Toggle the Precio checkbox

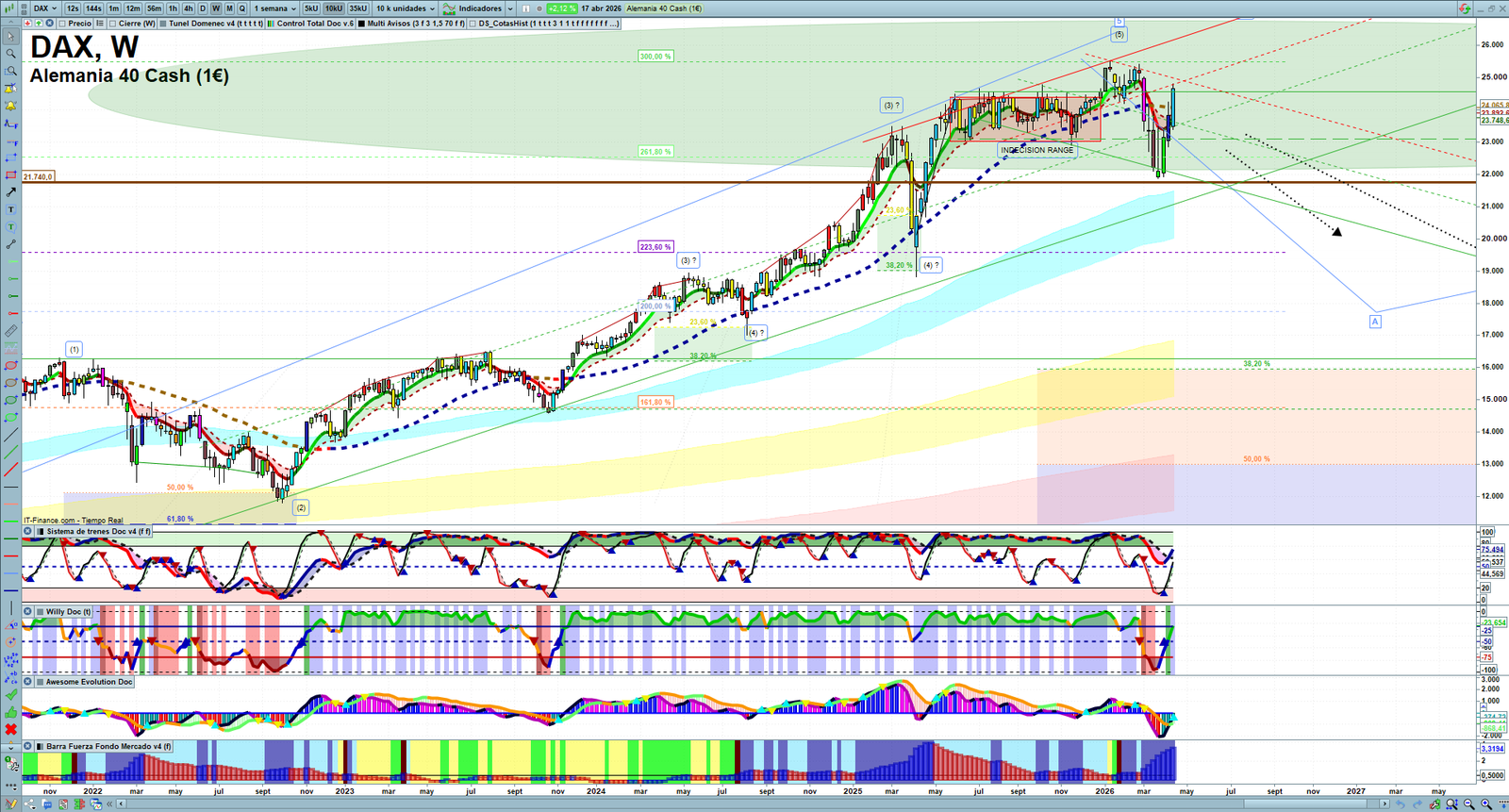click(62, 24)
